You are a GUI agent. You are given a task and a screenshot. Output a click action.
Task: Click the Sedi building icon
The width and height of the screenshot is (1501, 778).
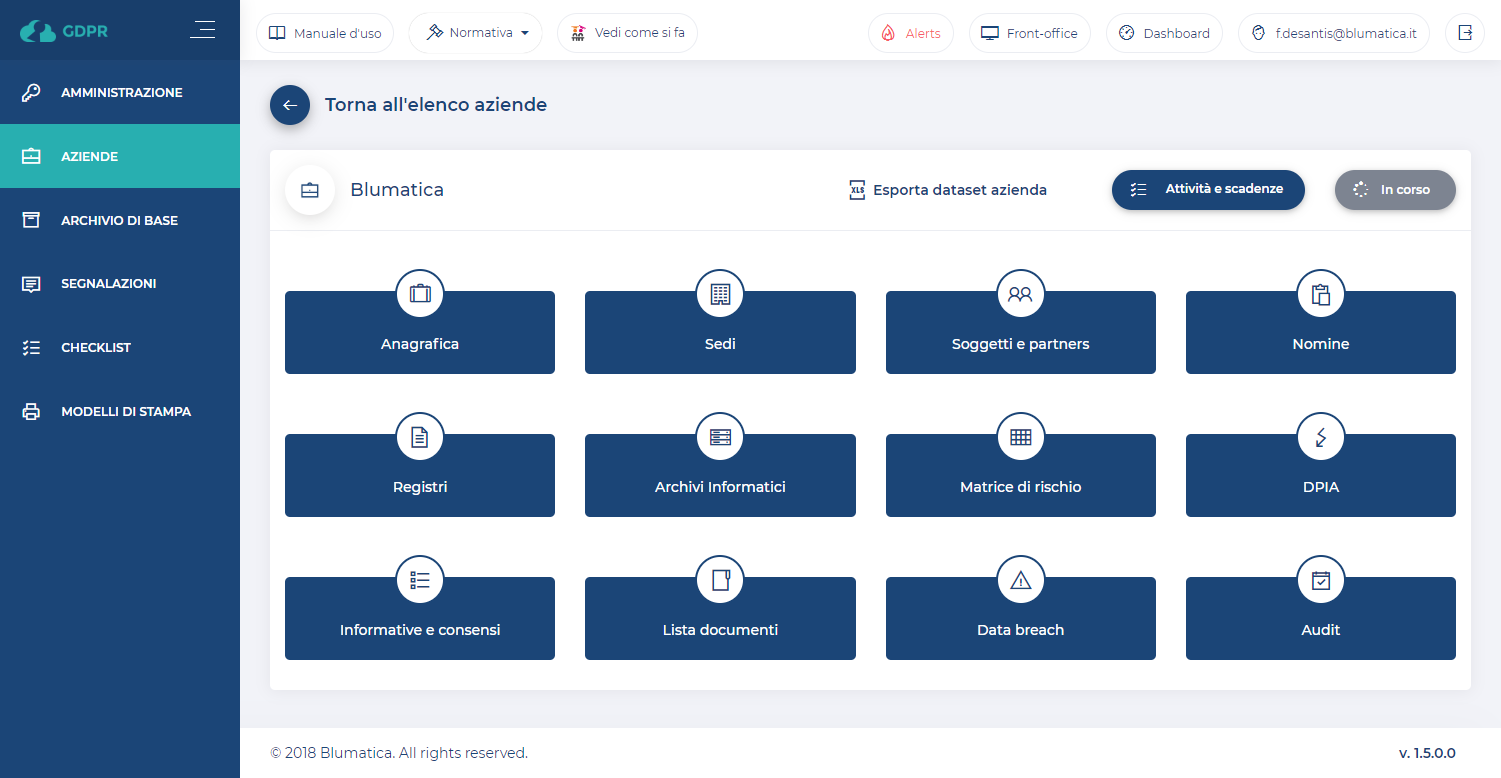[720, 294]
